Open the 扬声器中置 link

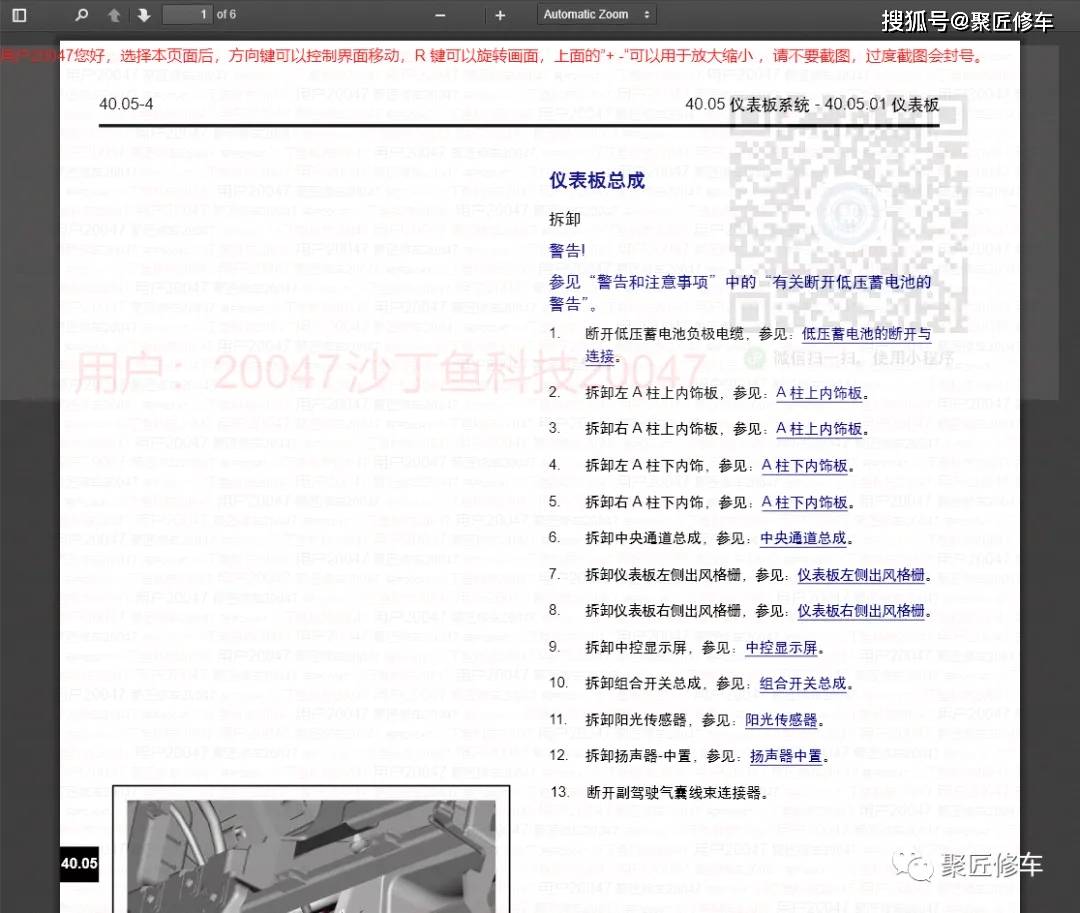click(786, 757)
